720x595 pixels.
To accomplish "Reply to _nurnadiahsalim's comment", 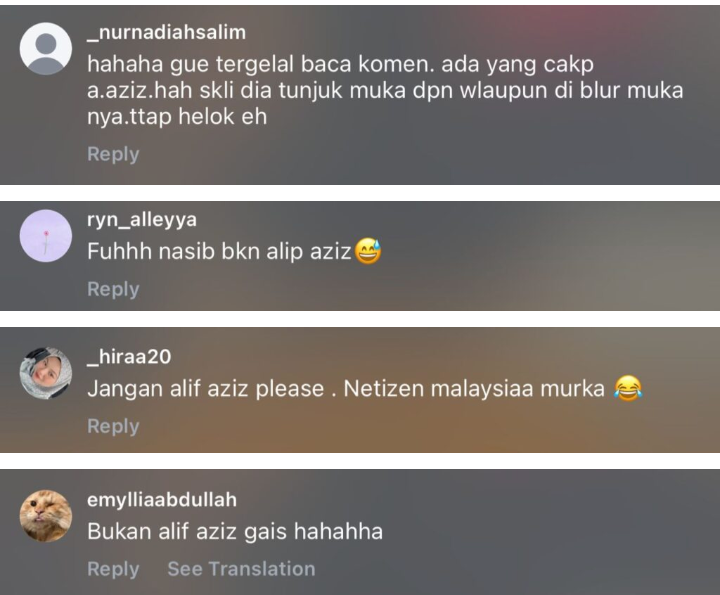I will coord(113,154).
